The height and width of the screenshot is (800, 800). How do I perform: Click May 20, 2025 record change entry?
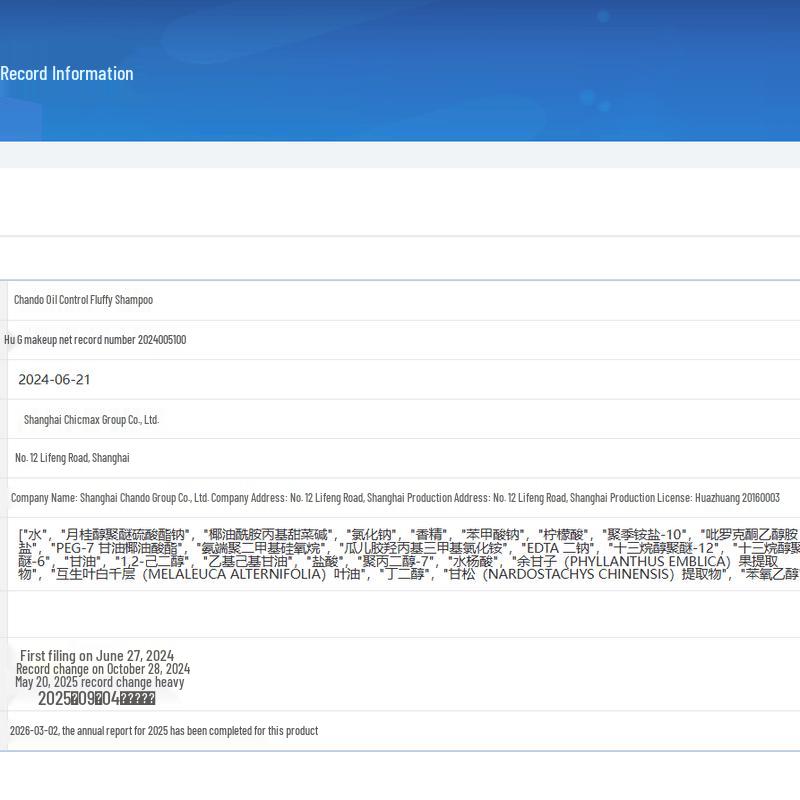(x=99, y=682)
